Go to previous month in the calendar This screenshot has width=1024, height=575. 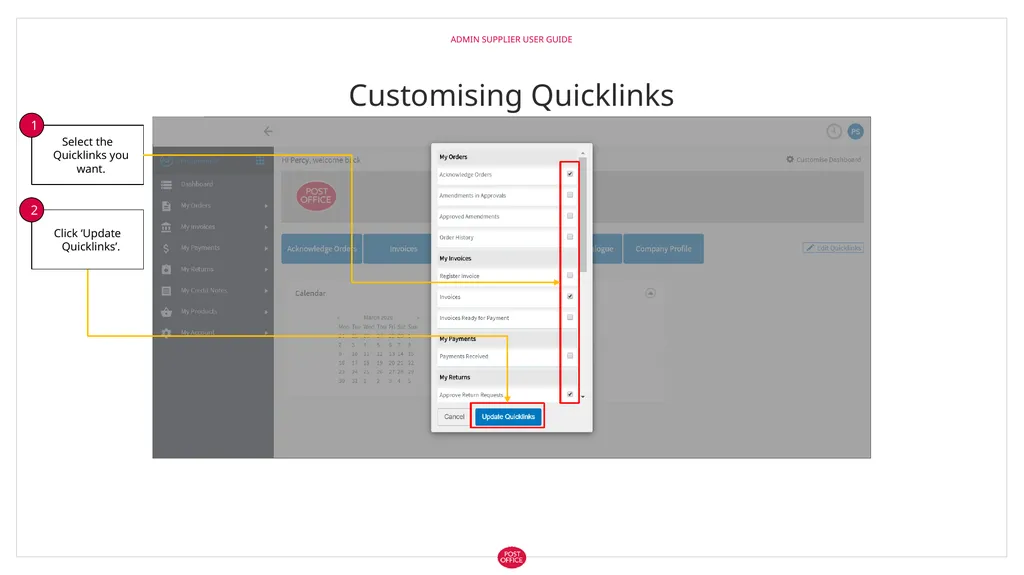coord(340,317)
